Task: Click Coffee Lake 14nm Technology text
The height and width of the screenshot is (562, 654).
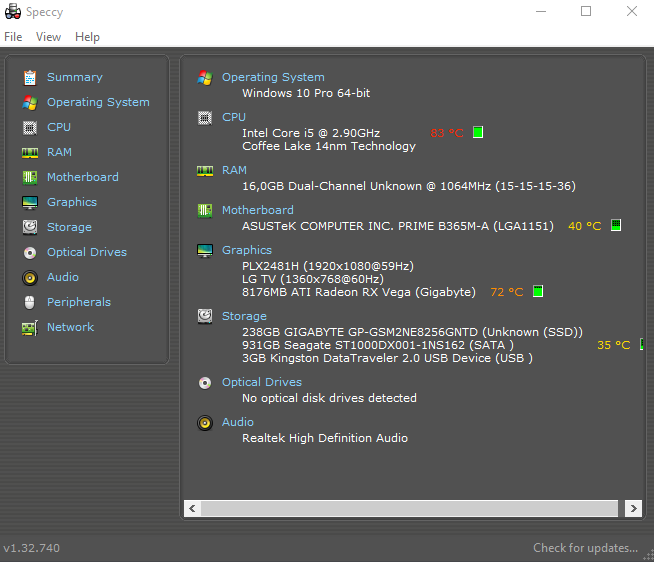Action: (x=329, y=146)
